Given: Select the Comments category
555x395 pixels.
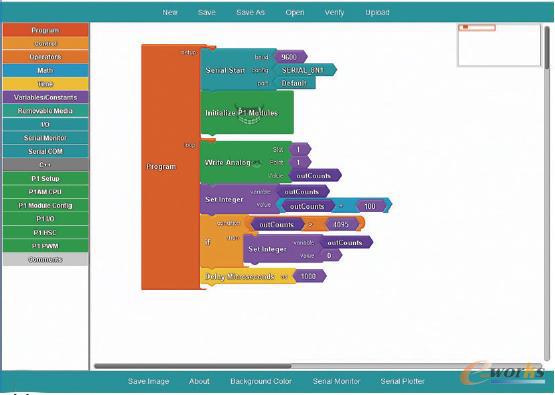Looking at the screenshot, I should click(x=45, y=259).
